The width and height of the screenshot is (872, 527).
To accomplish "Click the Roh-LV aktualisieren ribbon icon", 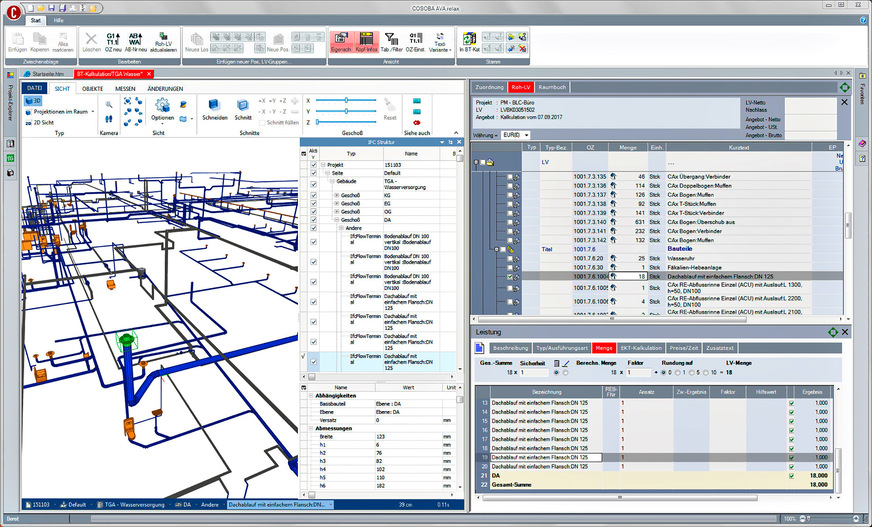I will pyautogui.click(x=161, y=39).
